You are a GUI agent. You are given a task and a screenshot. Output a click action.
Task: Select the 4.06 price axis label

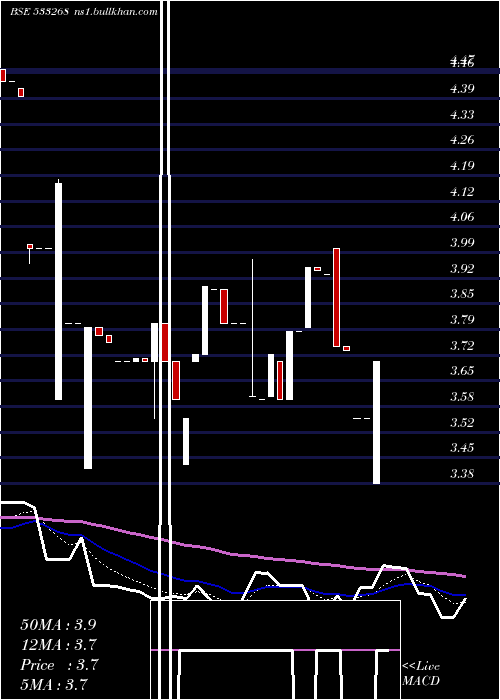click(462, 217)
